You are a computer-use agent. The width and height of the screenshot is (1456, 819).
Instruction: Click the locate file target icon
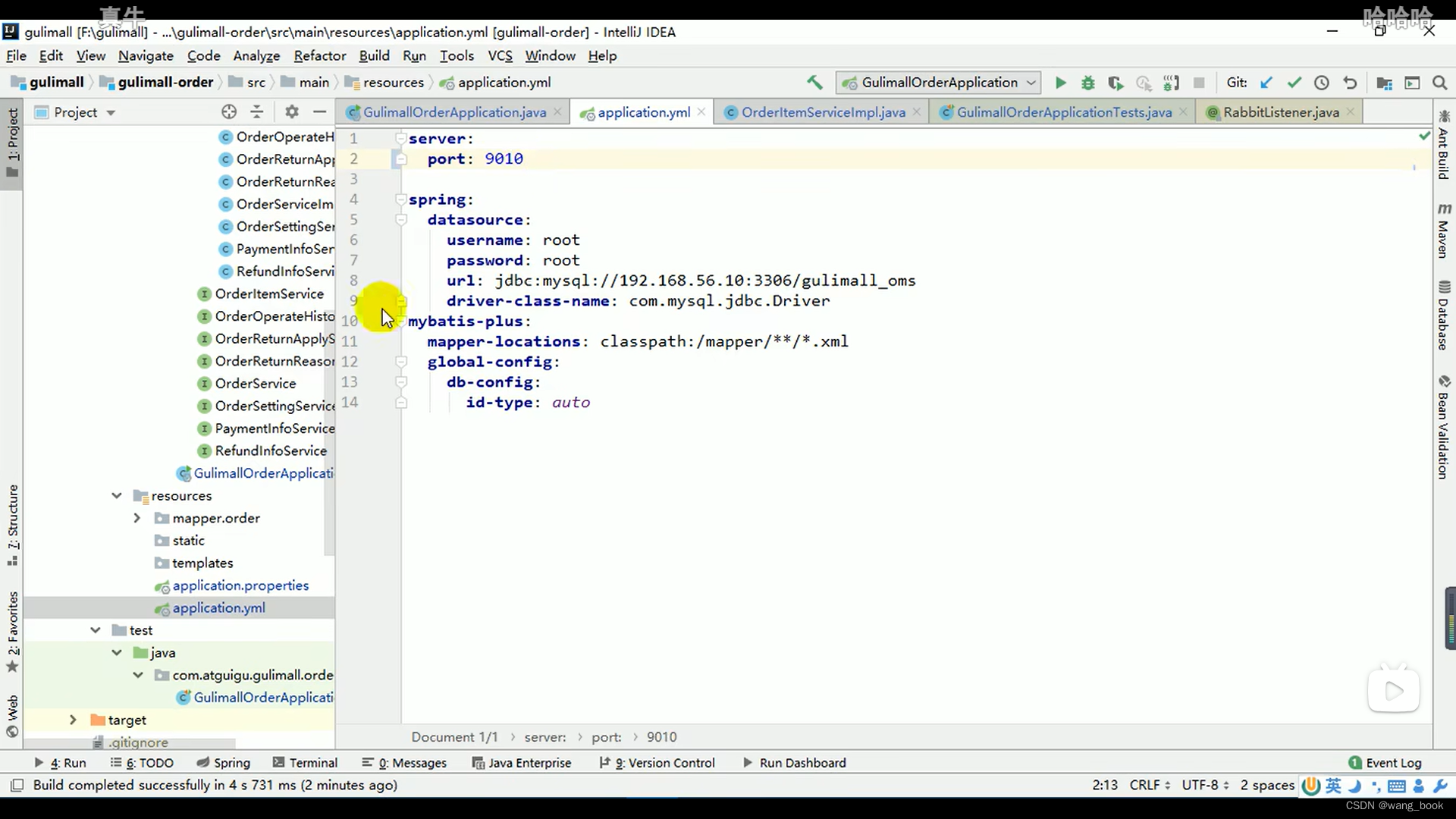click(229, 112)
